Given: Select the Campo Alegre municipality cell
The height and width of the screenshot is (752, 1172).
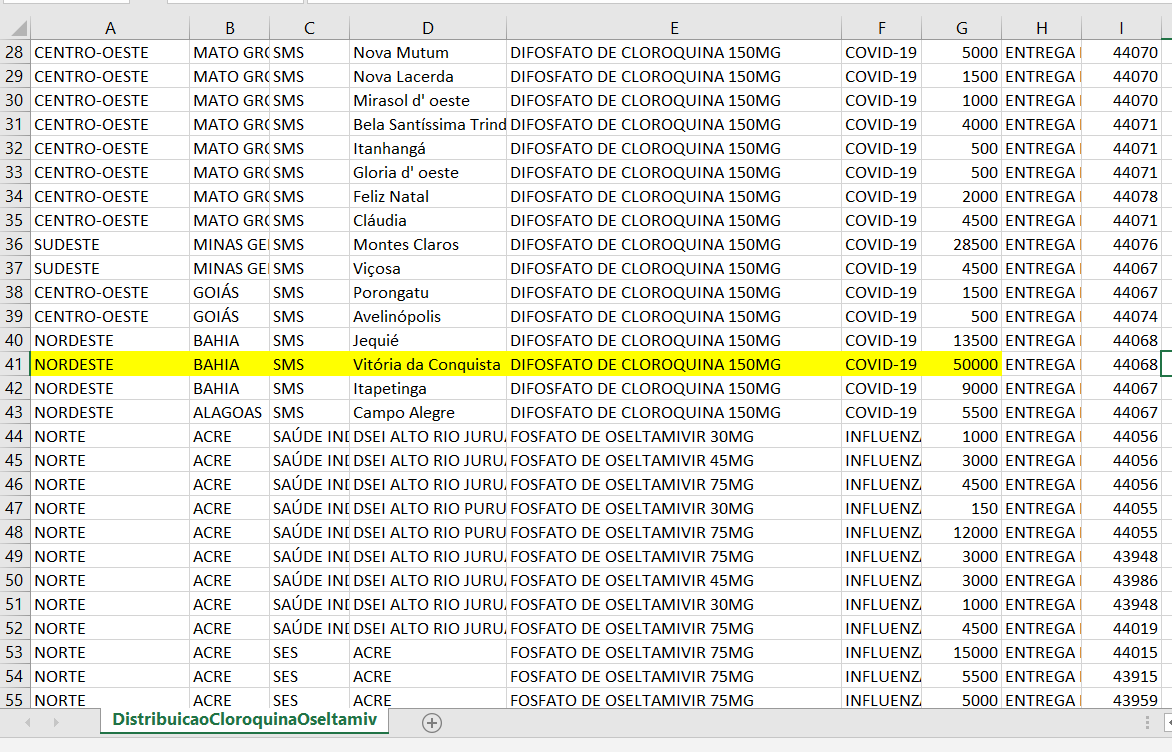Looking at the screenshot, I should pos(427,413).
